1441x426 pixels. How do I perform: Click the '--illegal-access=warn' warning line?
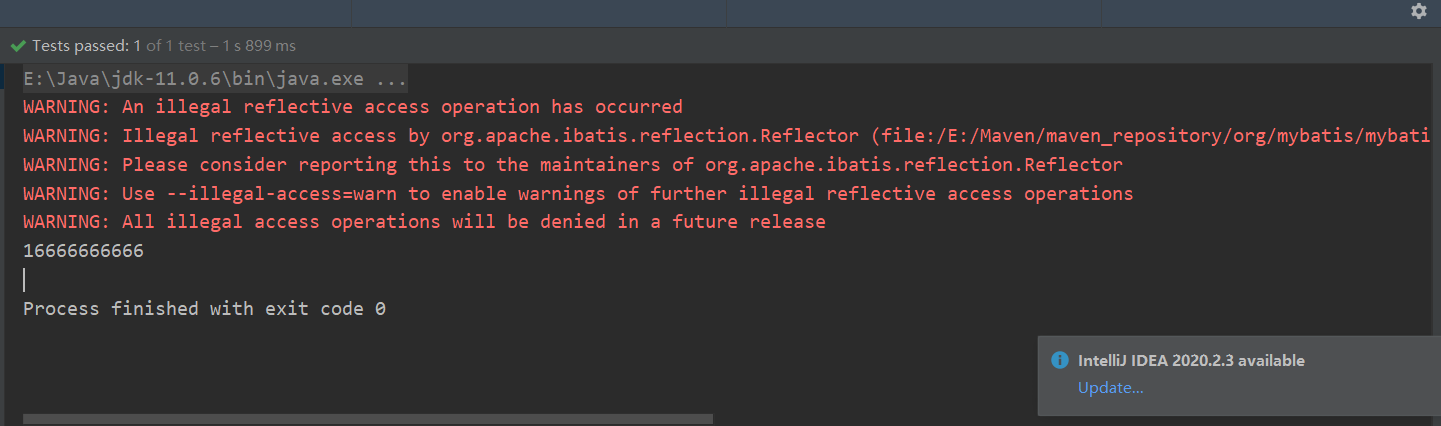[578, 194]
